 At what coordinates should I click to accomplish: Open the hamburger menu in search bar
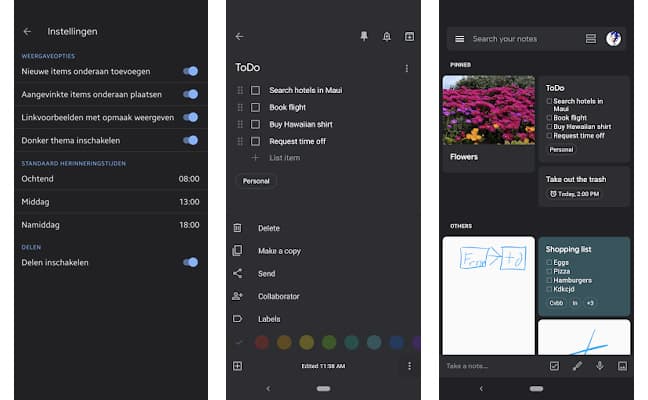coord(459,39)
